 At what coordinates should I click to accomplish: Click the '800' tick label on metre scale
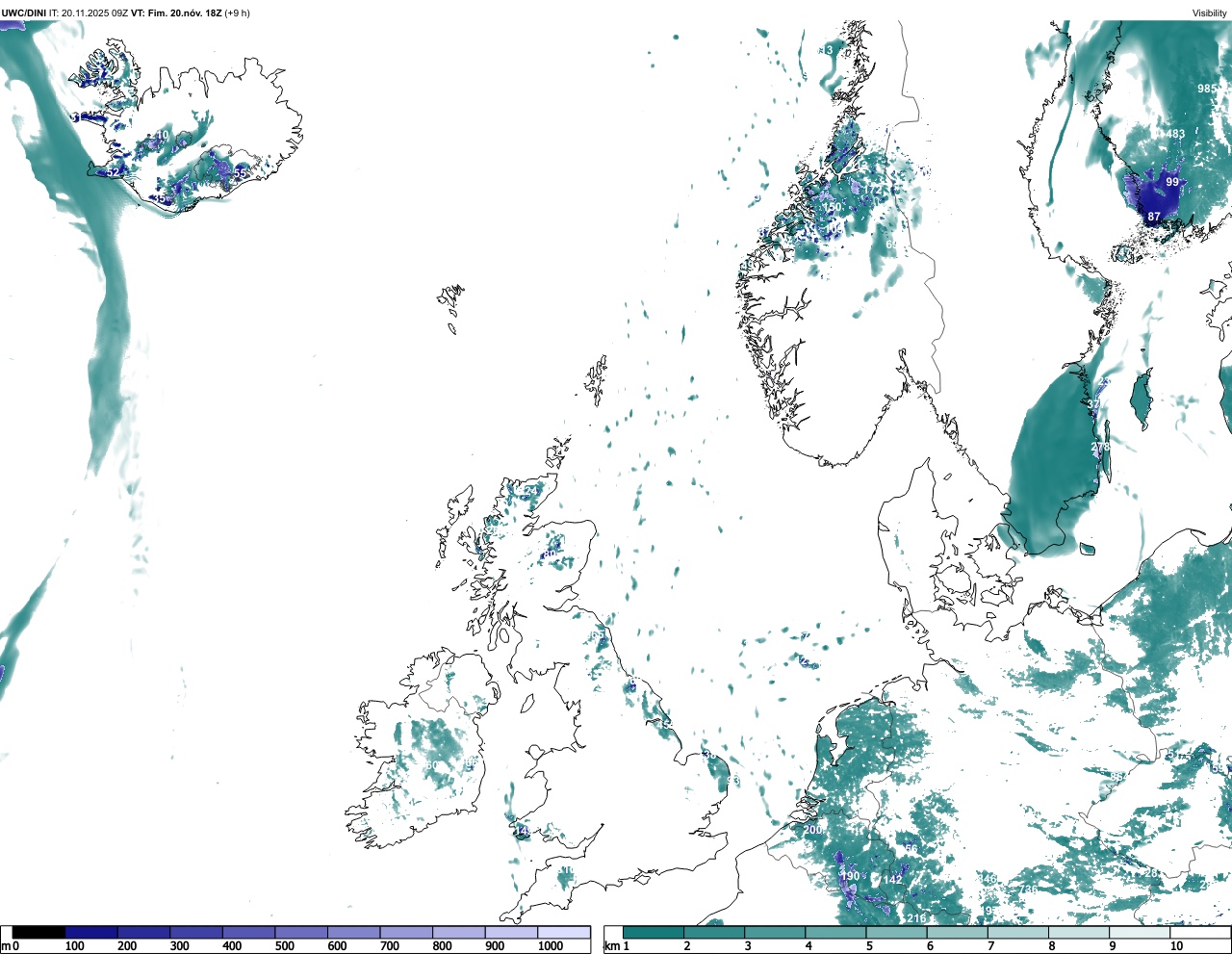click(442, 946)
